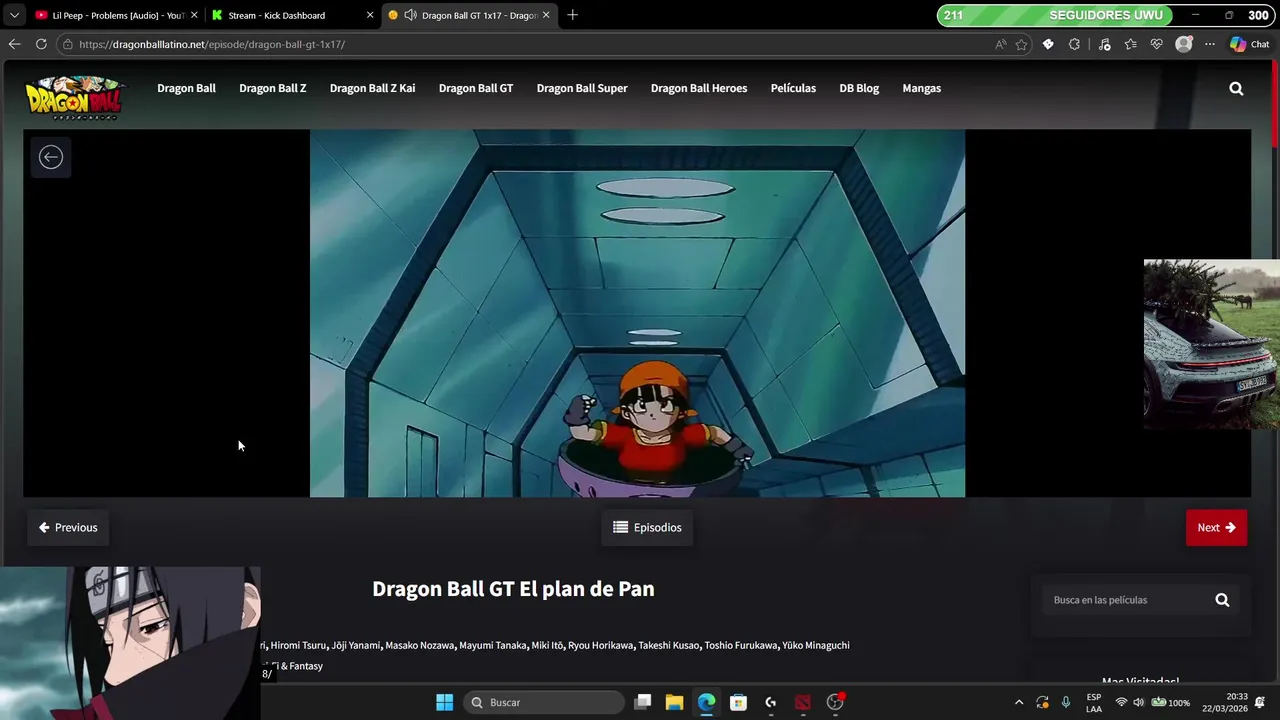Click the Read aloud icon in address bar
Viewport: 1280px width, 720px height.
pyautogui.click(x=1001, y=44)
